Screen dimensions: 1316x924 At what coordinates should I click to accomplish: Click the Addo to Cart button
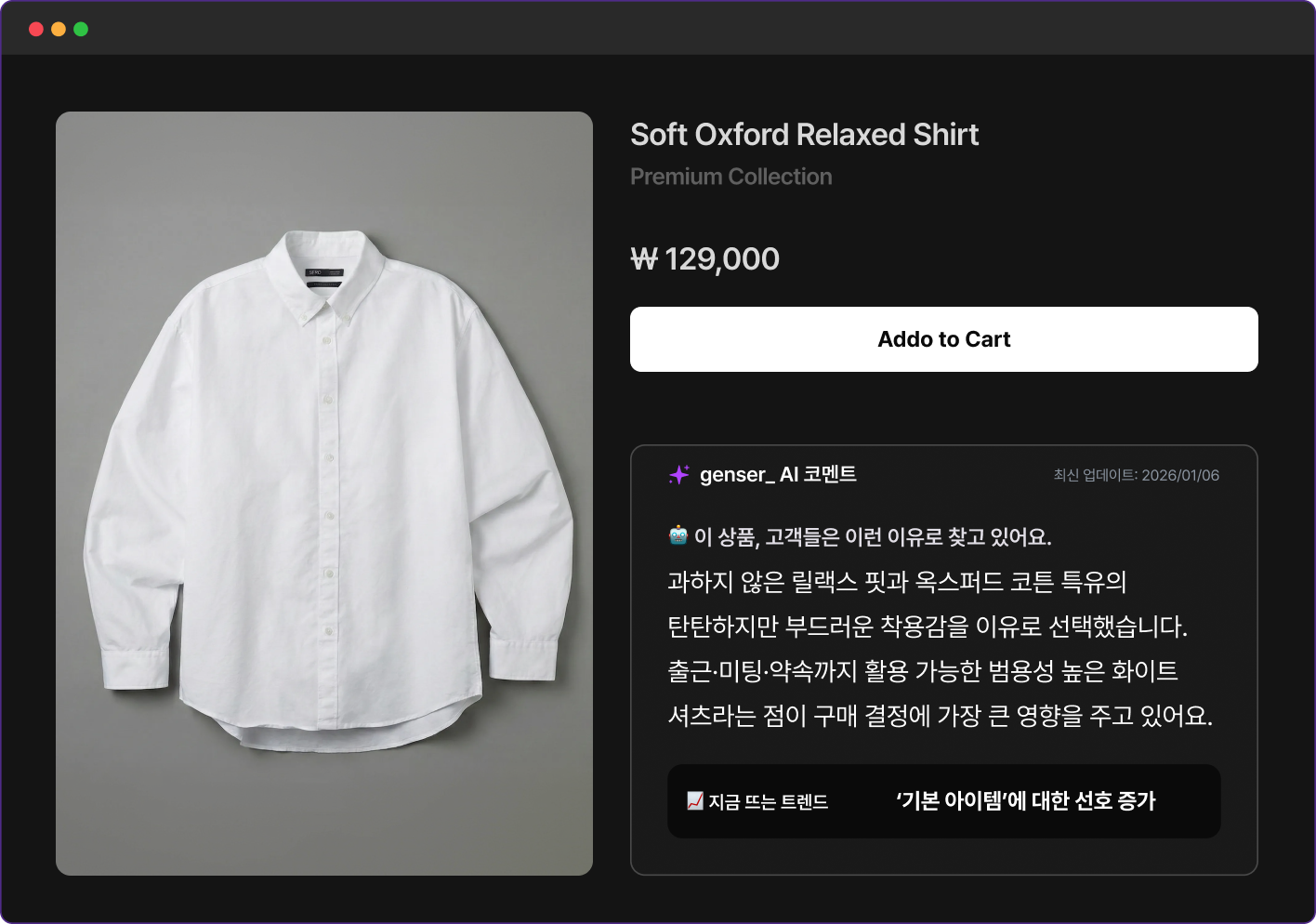(x=943, y=338)
